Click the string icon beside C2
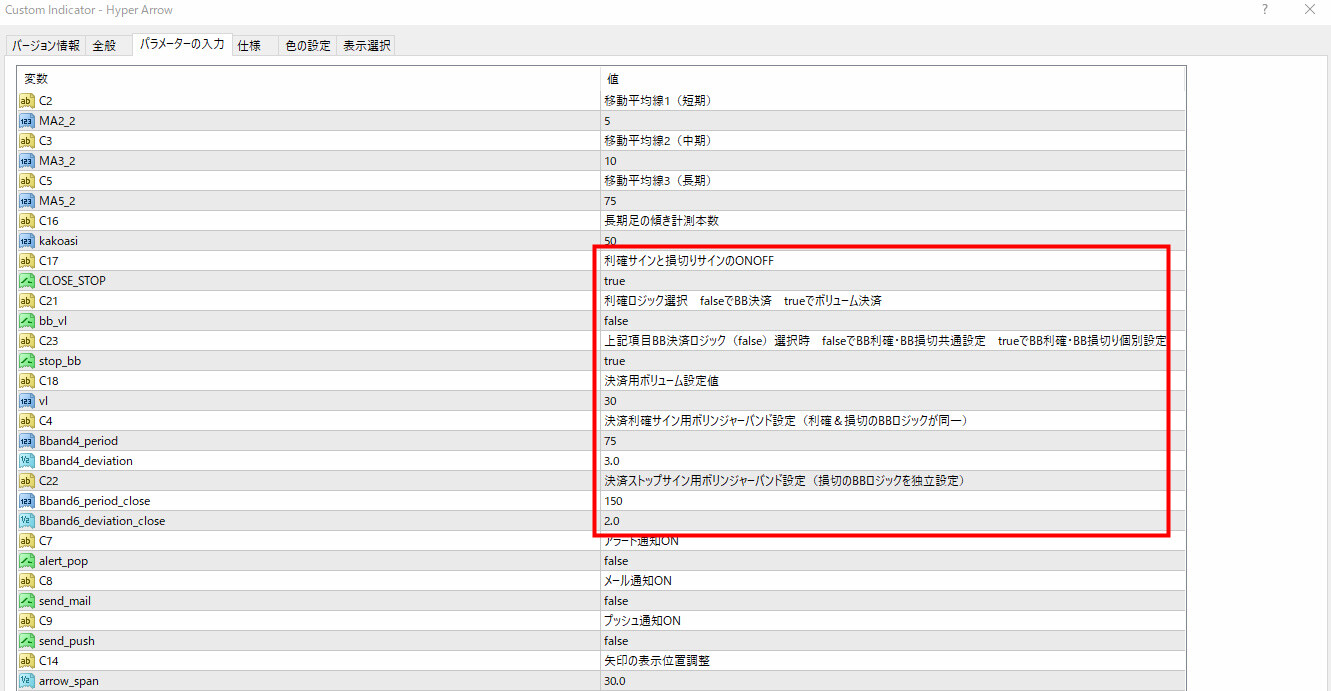Viewport: 1331px width, 691px height. tap(27, 100)
